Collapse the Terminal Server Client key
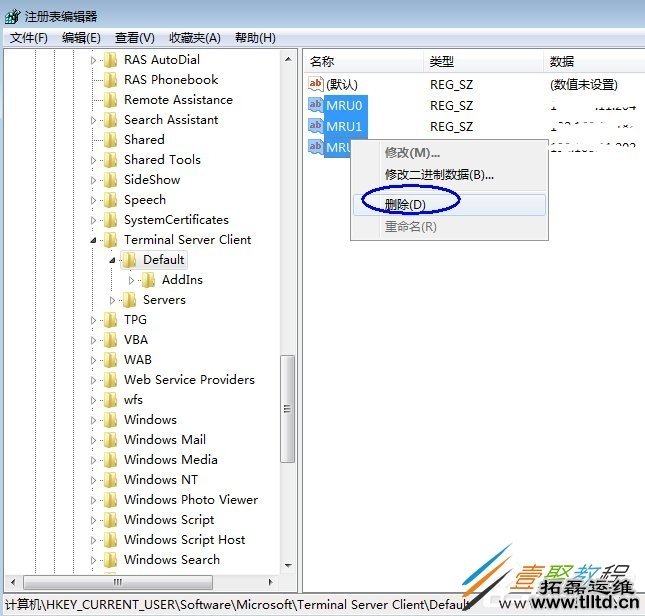This screenshot has height=616, width=645. (x=93, y=240)
